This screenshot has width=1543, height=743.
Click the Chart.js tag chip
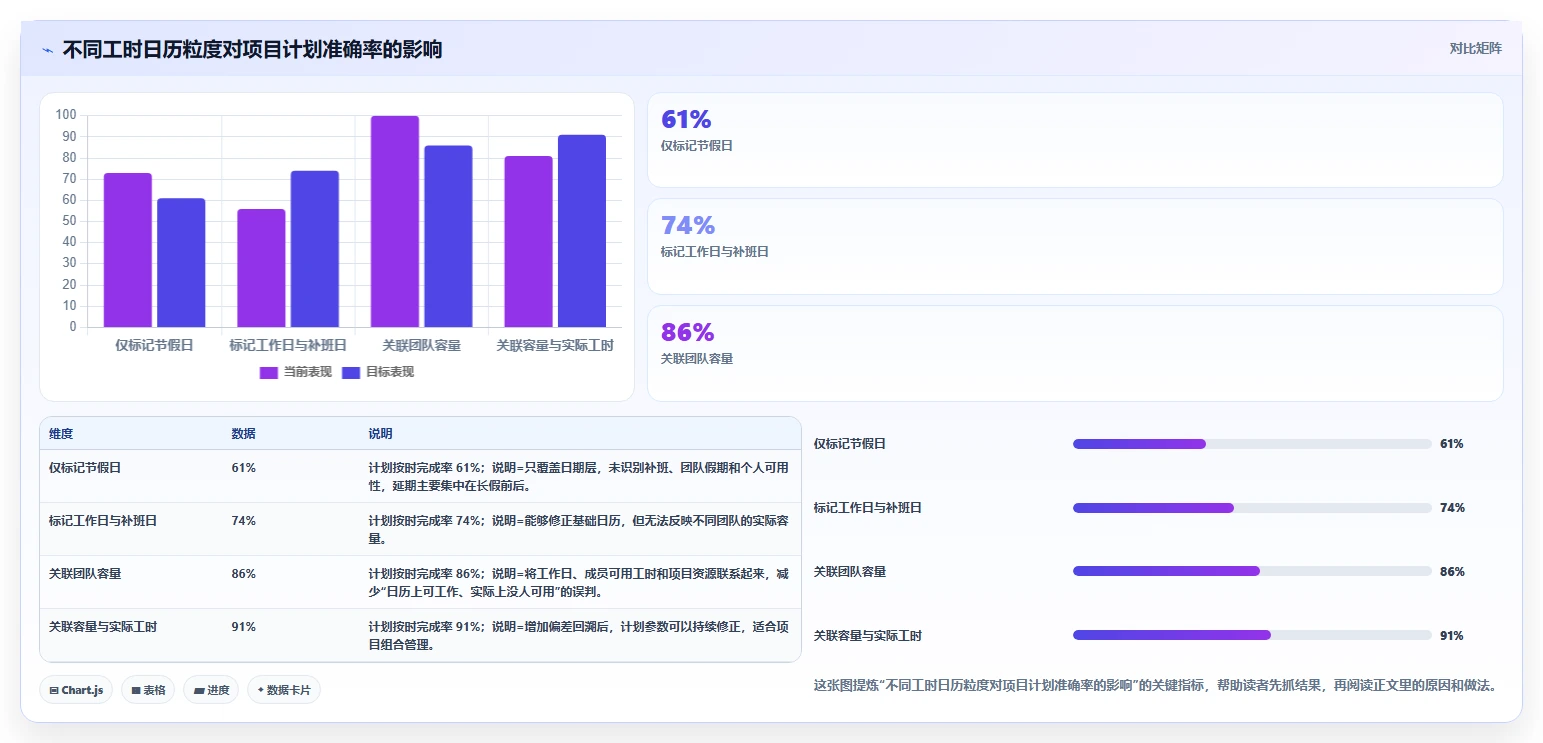tap(76, 690)
